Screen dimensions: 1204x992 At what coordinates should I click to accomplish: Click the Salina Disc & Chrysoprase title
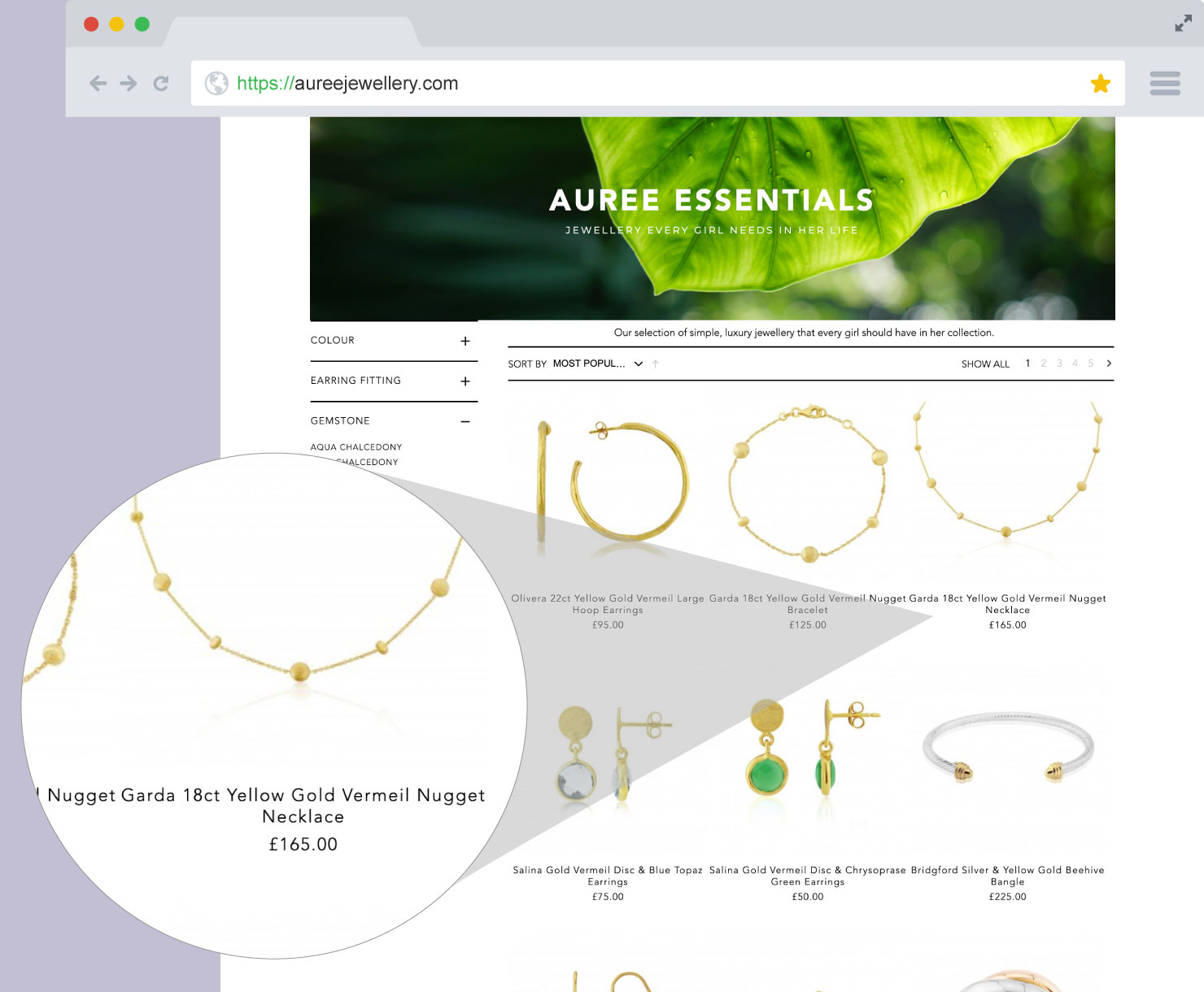pos(808,876)
